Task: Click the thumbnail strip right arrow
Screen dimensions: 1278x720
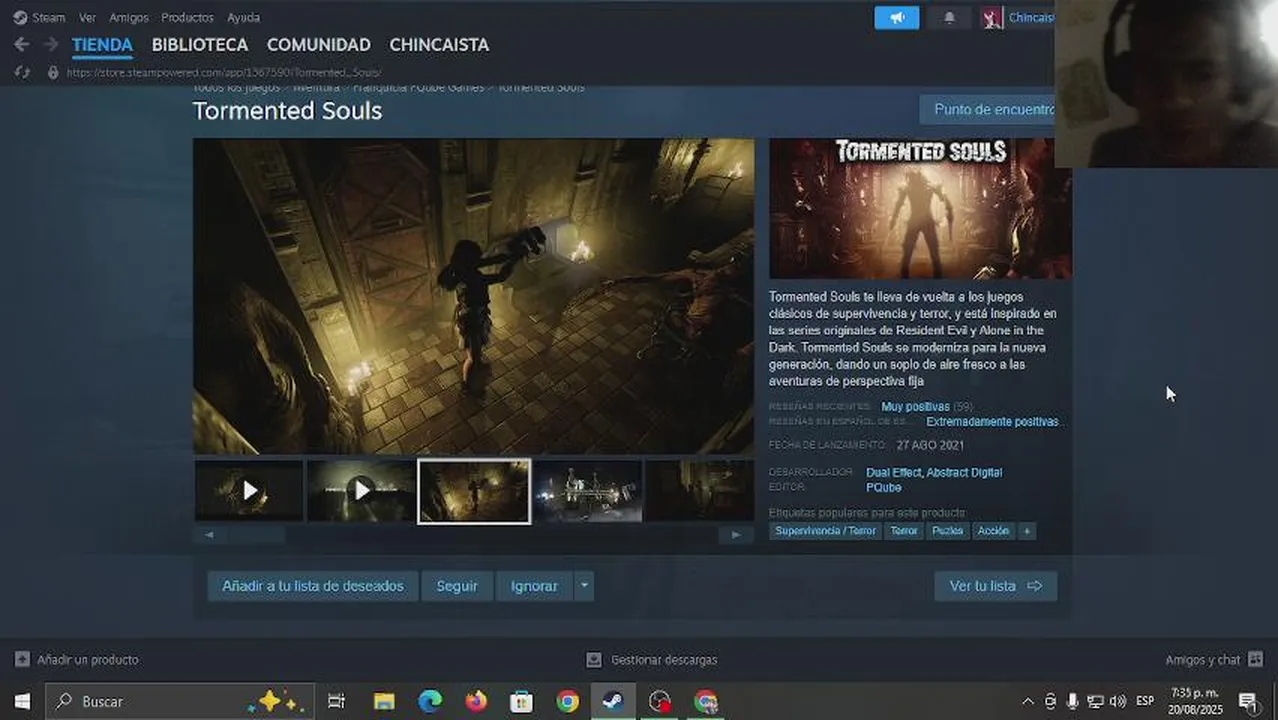Action: coord(736,535)
